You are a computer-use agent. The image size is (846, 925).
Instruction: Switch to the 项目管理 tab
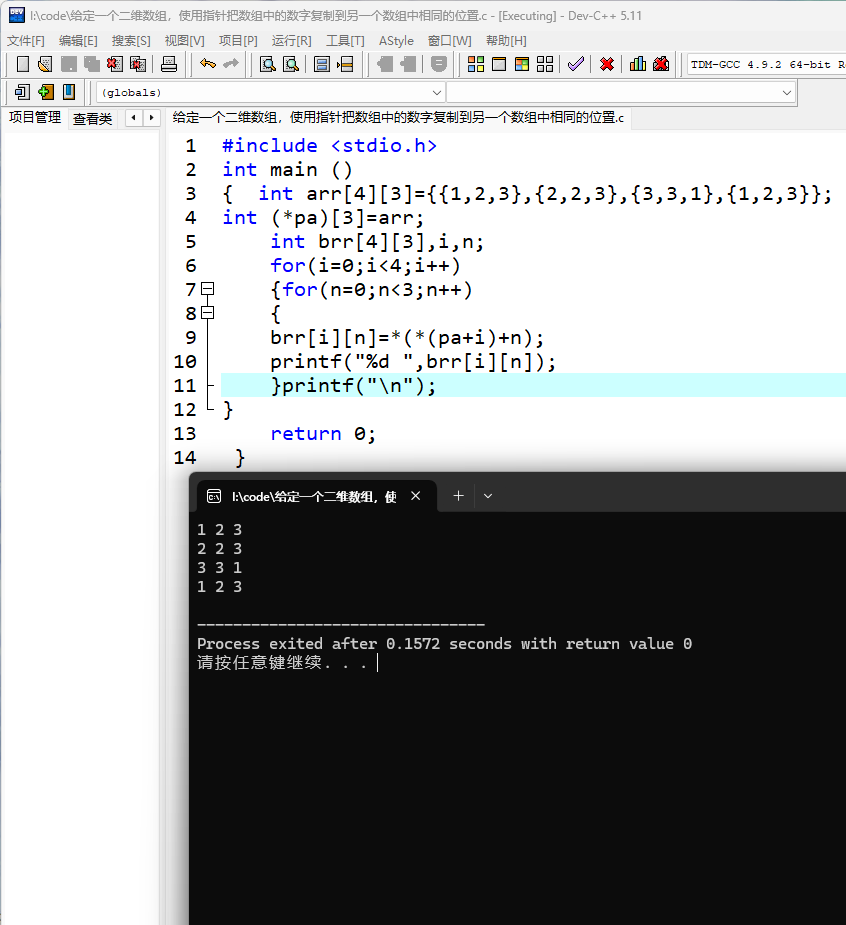click(x=35, y=117)
